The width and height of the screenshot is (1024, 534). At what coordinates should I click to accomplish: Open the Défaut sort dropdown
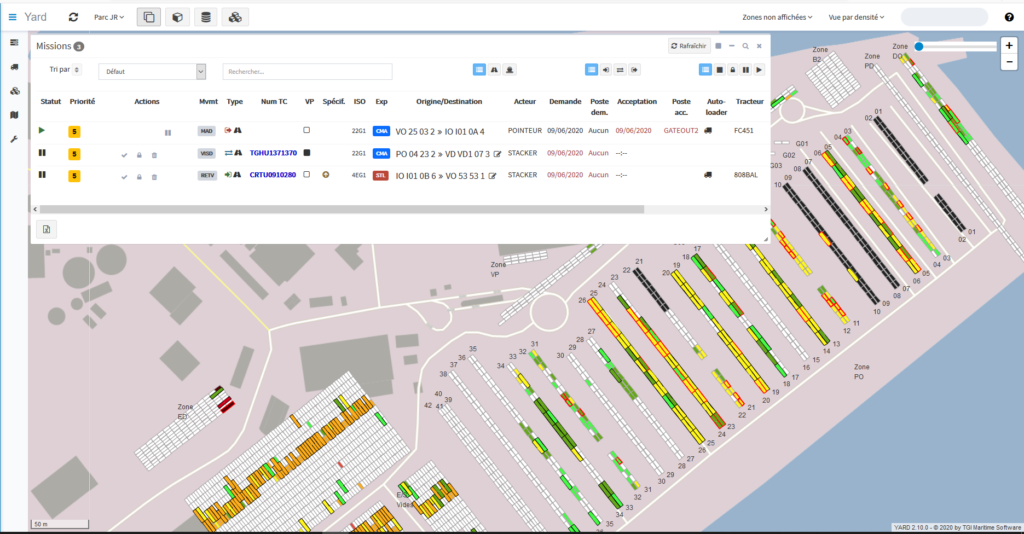pos(152,72)
